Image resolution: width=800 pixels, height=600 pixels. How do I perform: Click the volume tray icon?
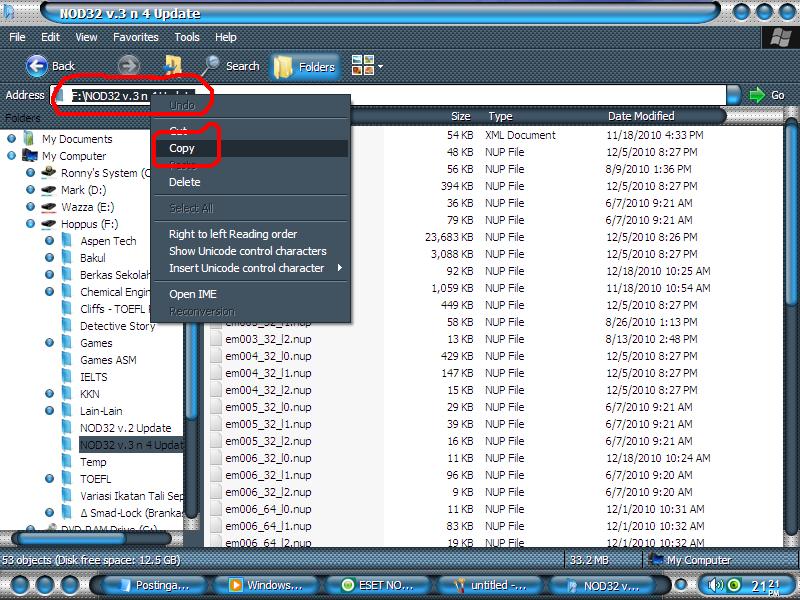click(x=715, y=585)
